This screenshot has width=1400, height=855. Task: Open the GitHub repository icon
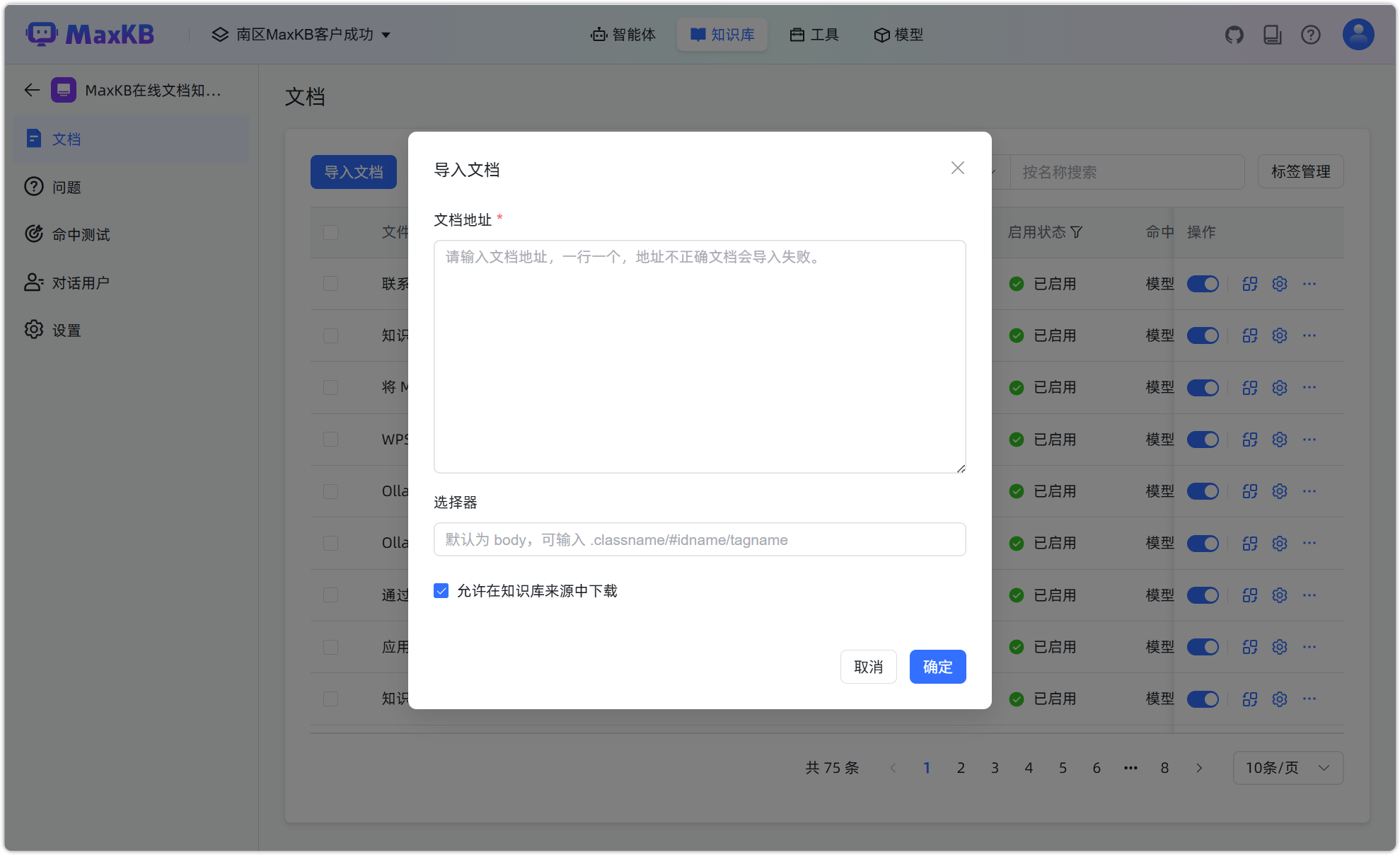[1234, 34]
